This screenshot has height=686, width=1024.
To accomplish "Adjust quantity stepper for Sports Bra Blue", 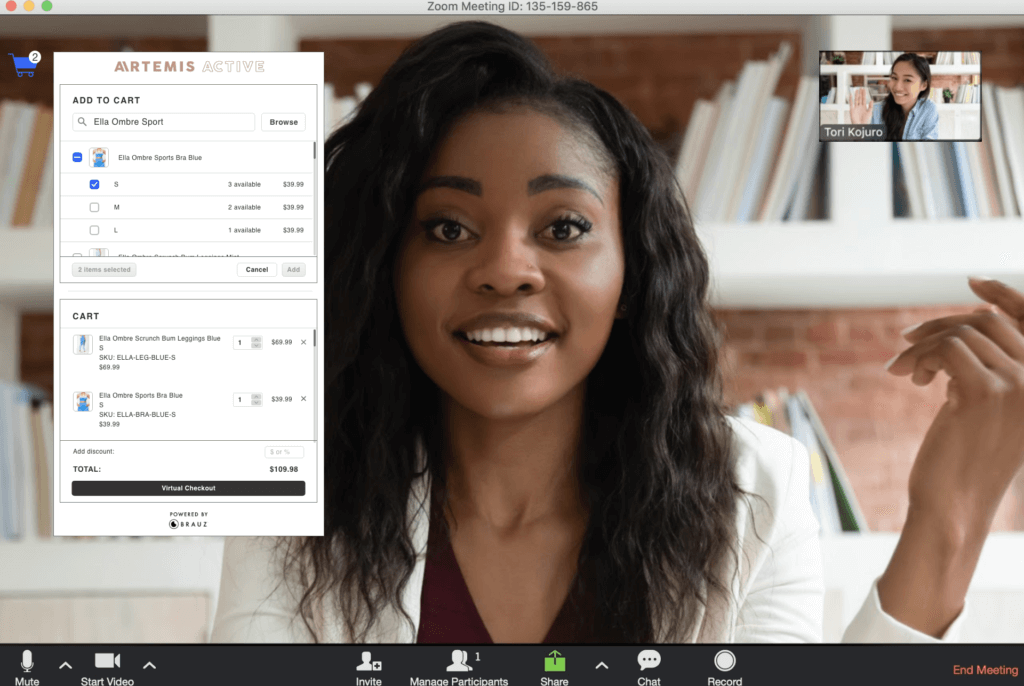I will tap(257, 399).
